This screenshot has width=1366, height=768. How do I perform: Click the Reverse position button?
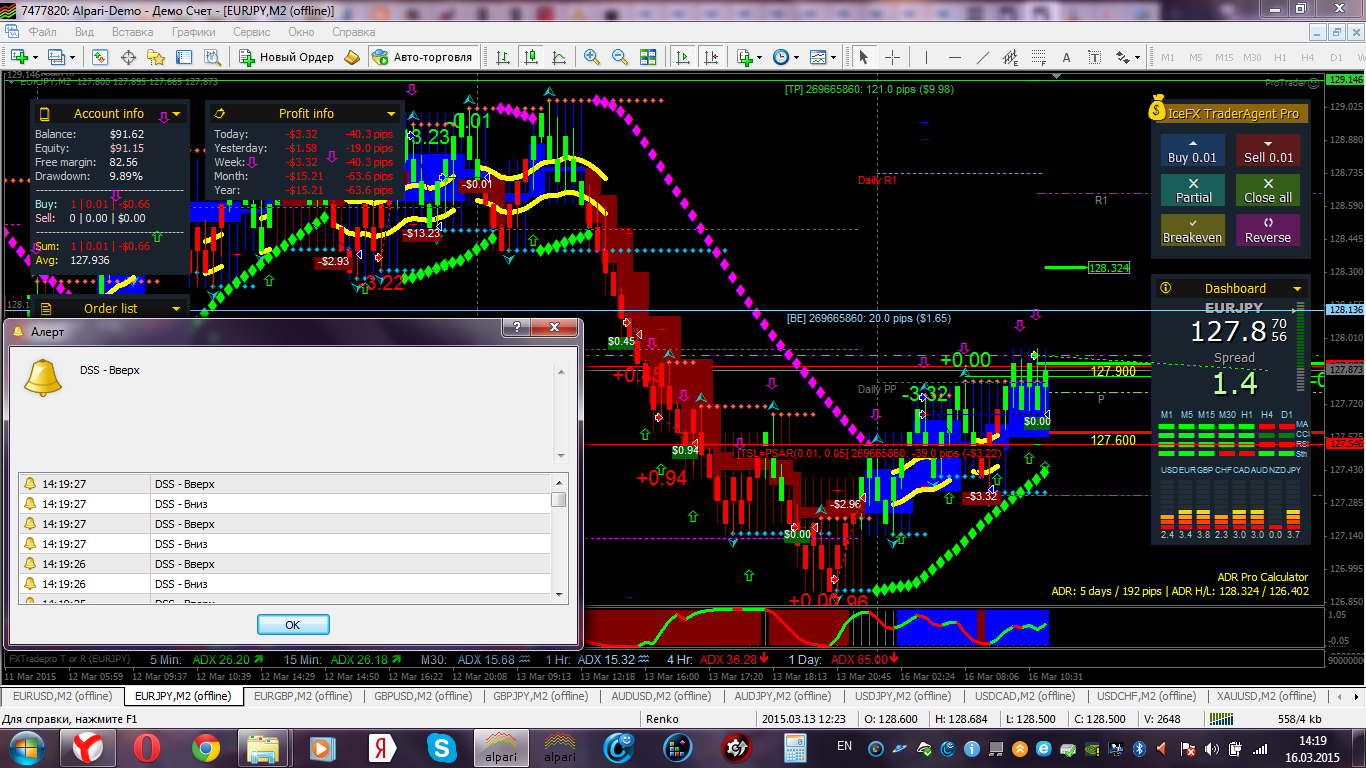point(1268,230)
